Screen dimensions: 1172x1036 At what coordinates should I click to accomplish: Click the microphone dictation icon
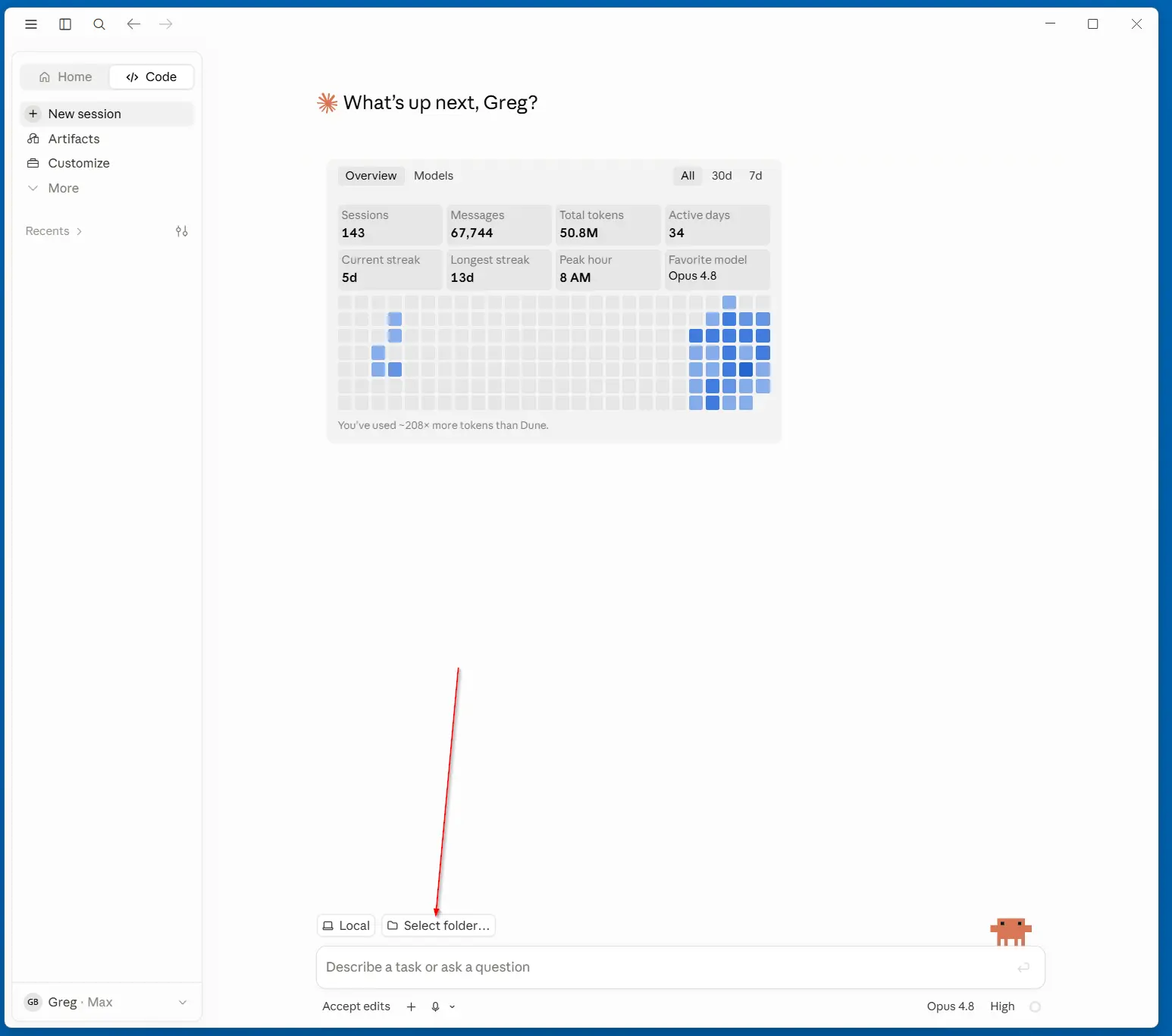pyautogui.click(x=435, y=1006)
